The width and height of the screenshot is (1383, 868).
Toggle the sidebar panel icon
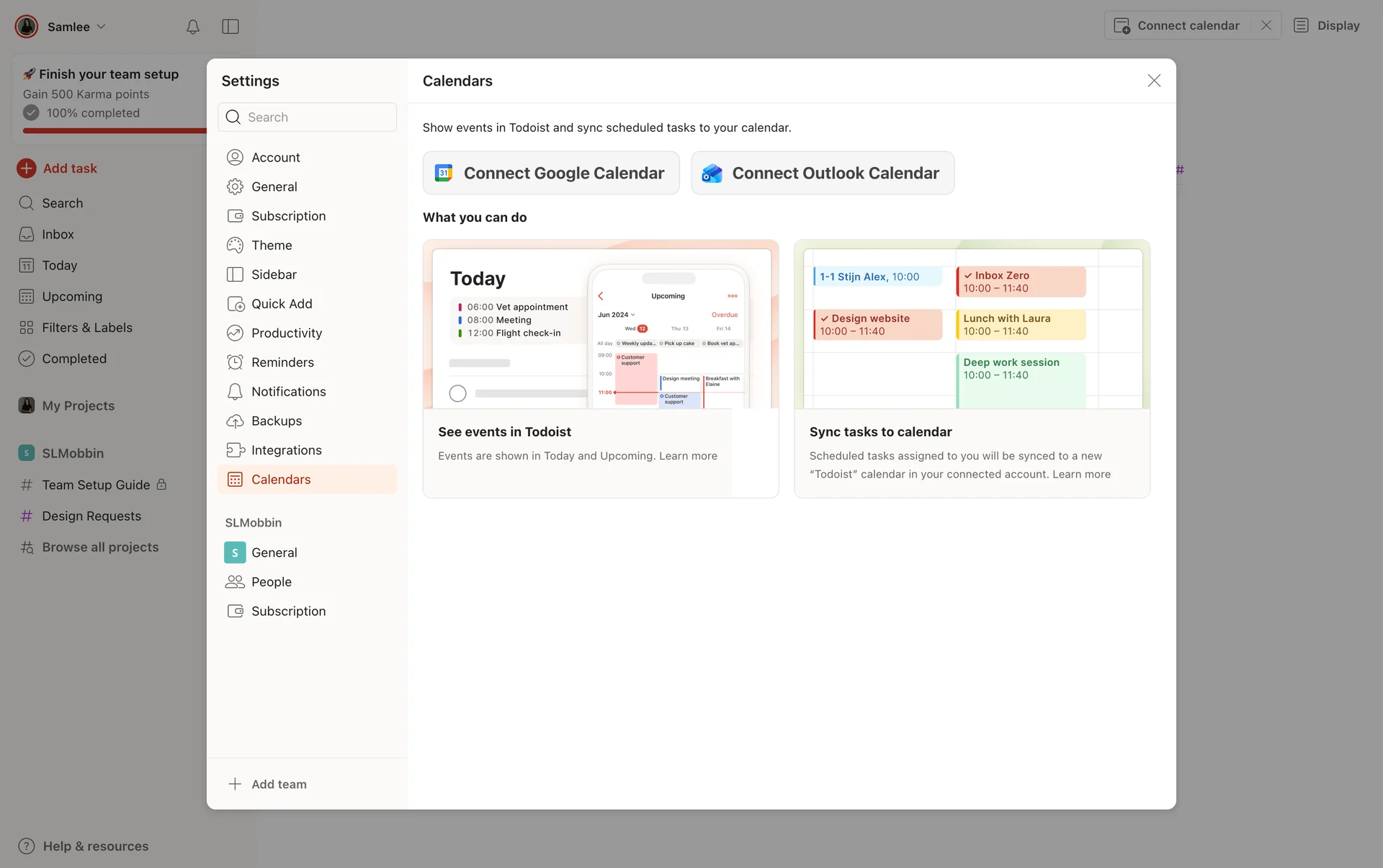coord(230,27)
